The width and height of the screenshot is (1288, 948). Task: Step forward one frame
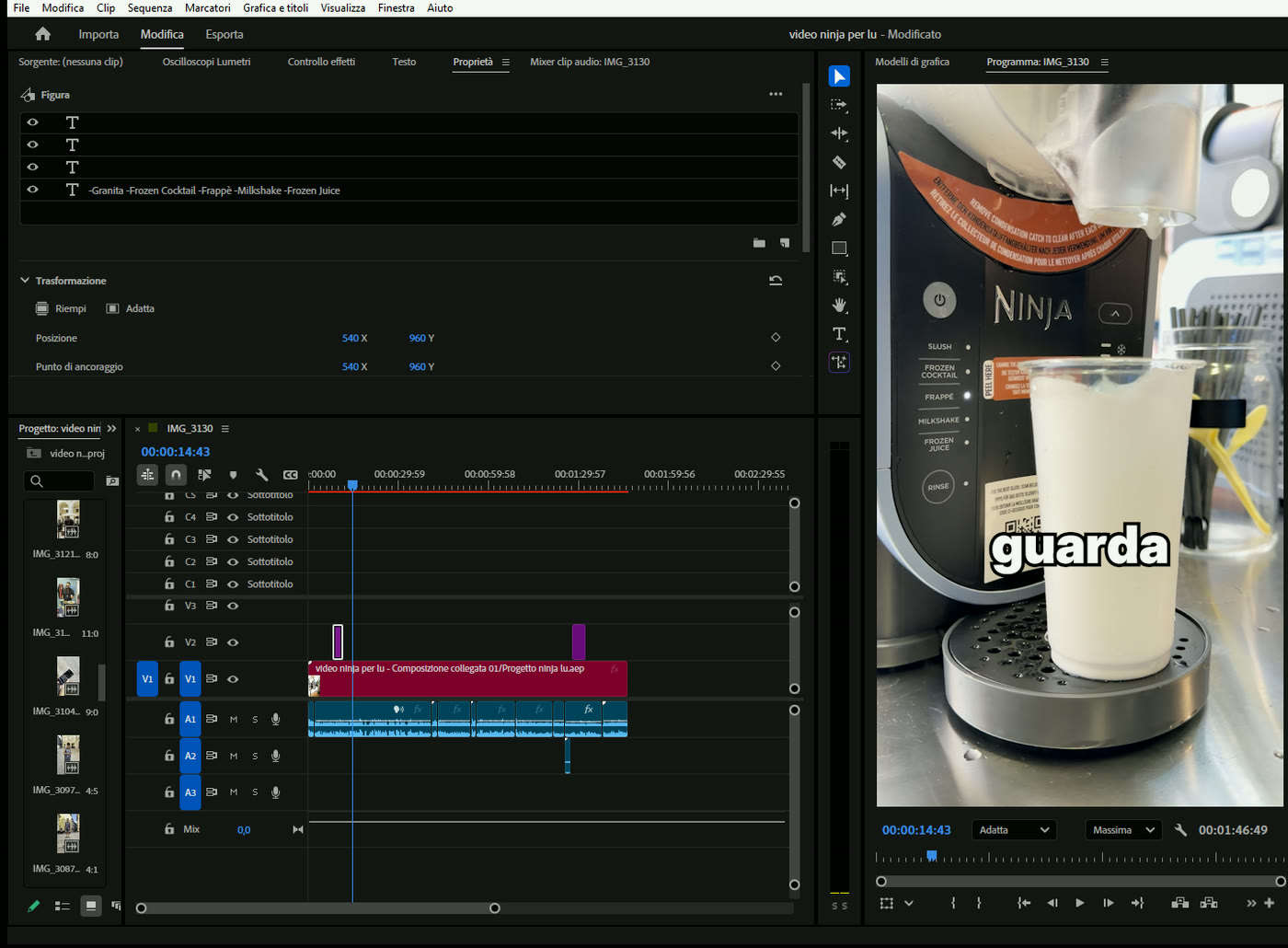click(x=1108, y=903)
